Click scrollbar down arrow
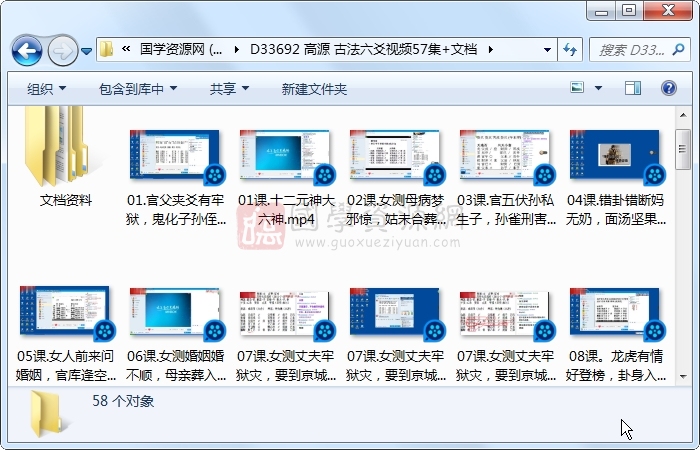This screenshot has height=450, width=700. [683, 377]
